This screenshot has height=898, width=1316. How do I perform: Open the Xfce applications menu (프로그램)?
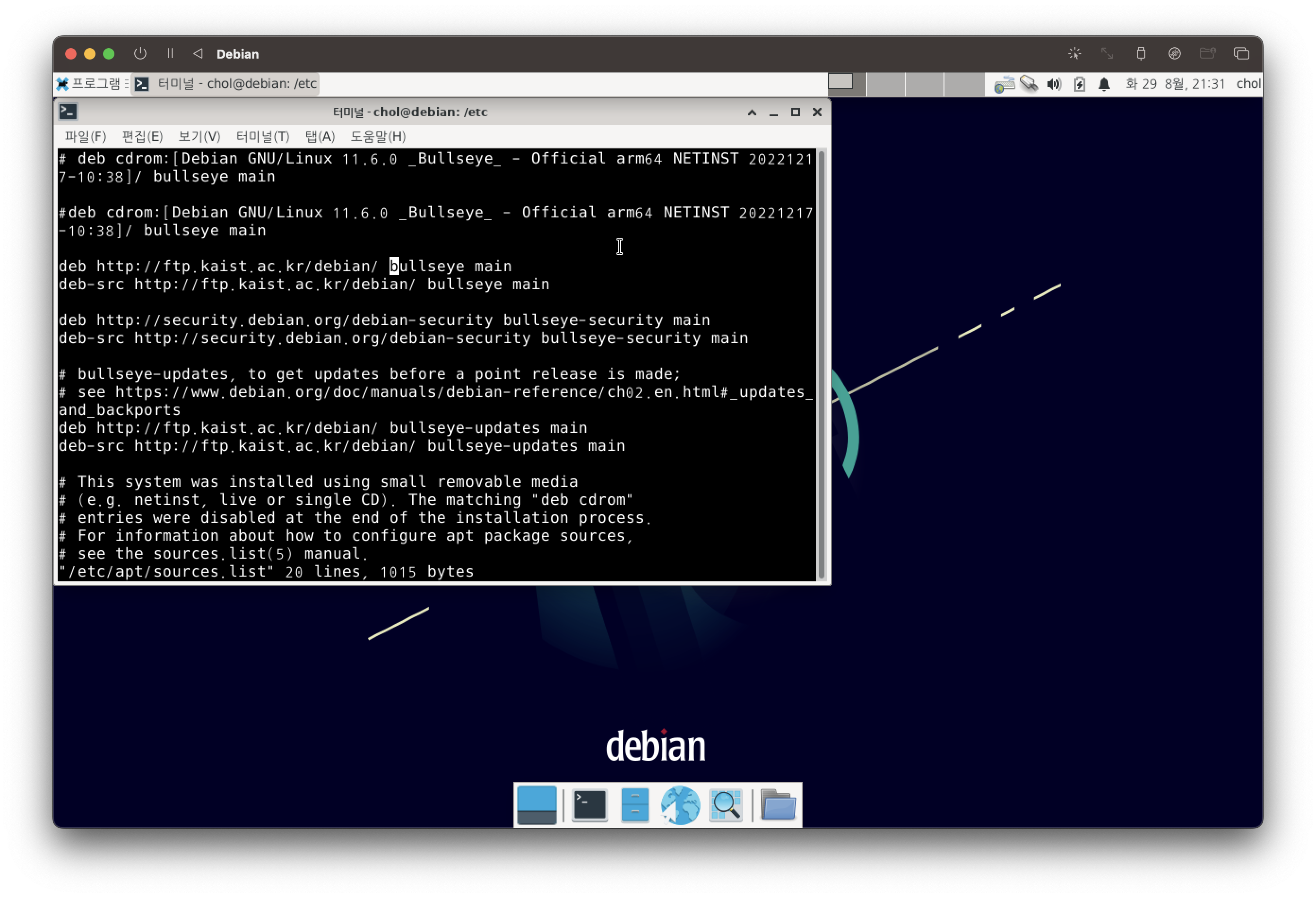tap(92, 84)
